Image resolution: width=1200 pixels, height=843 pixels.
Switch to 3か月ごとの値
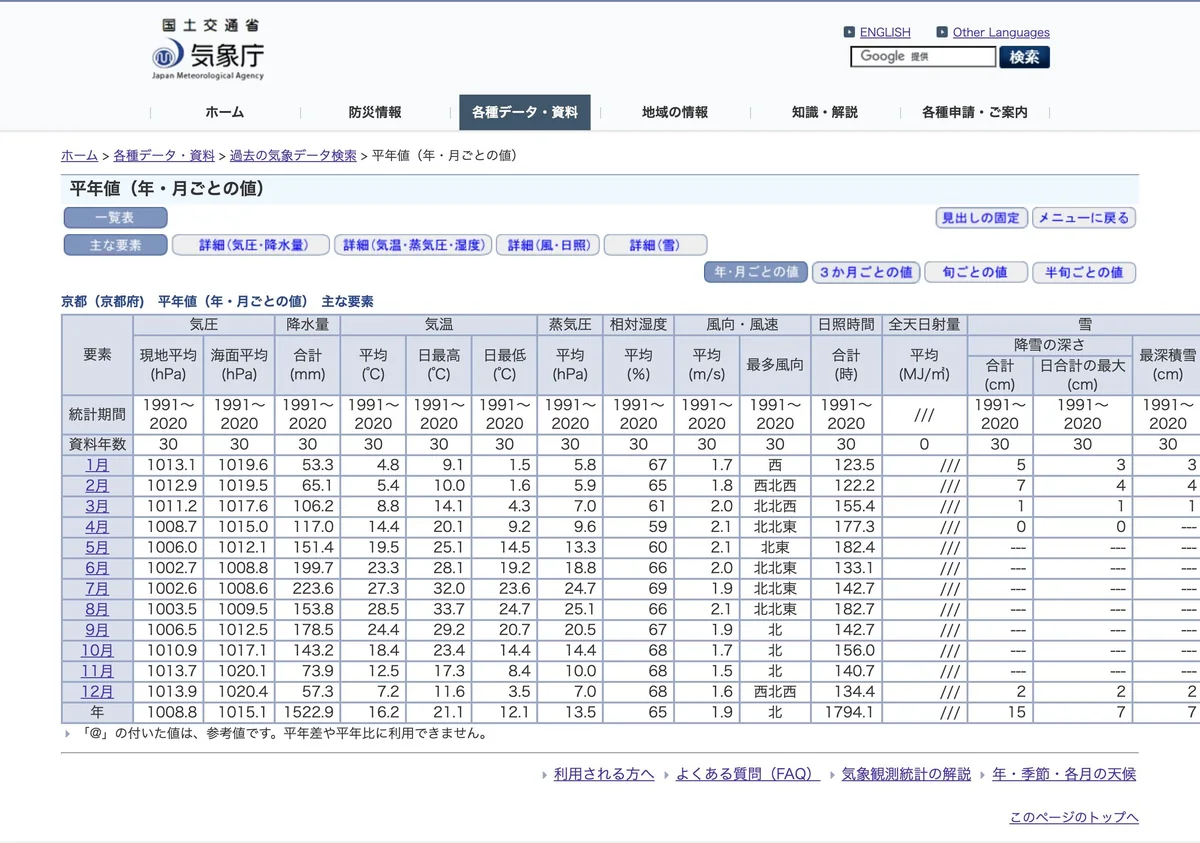tap(866, 272)
